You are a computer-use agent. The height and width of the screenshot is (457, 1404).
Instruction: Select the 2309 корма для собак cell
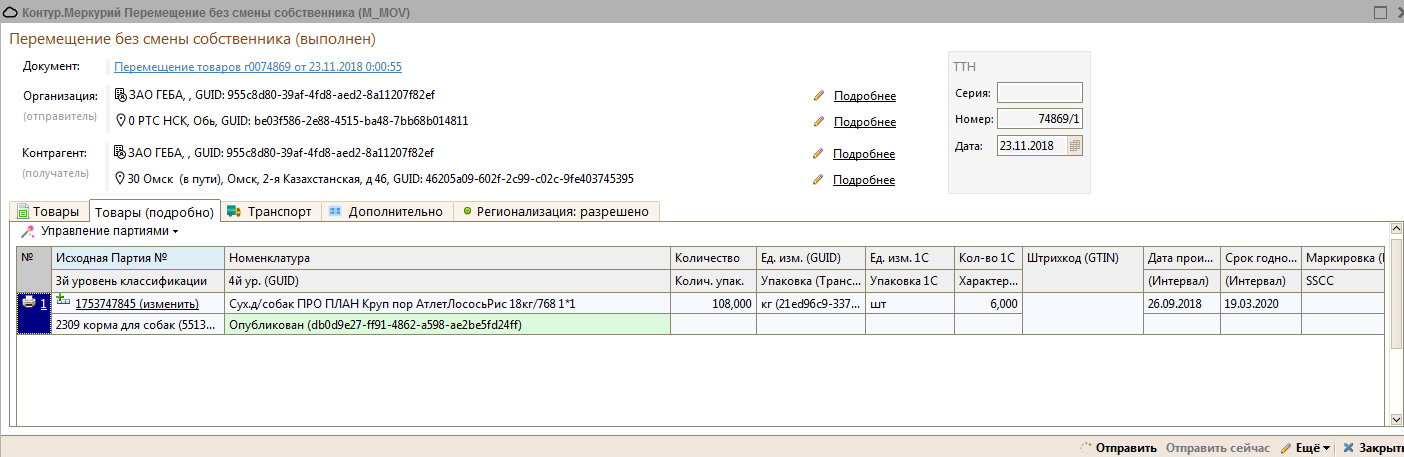(138, 324)
